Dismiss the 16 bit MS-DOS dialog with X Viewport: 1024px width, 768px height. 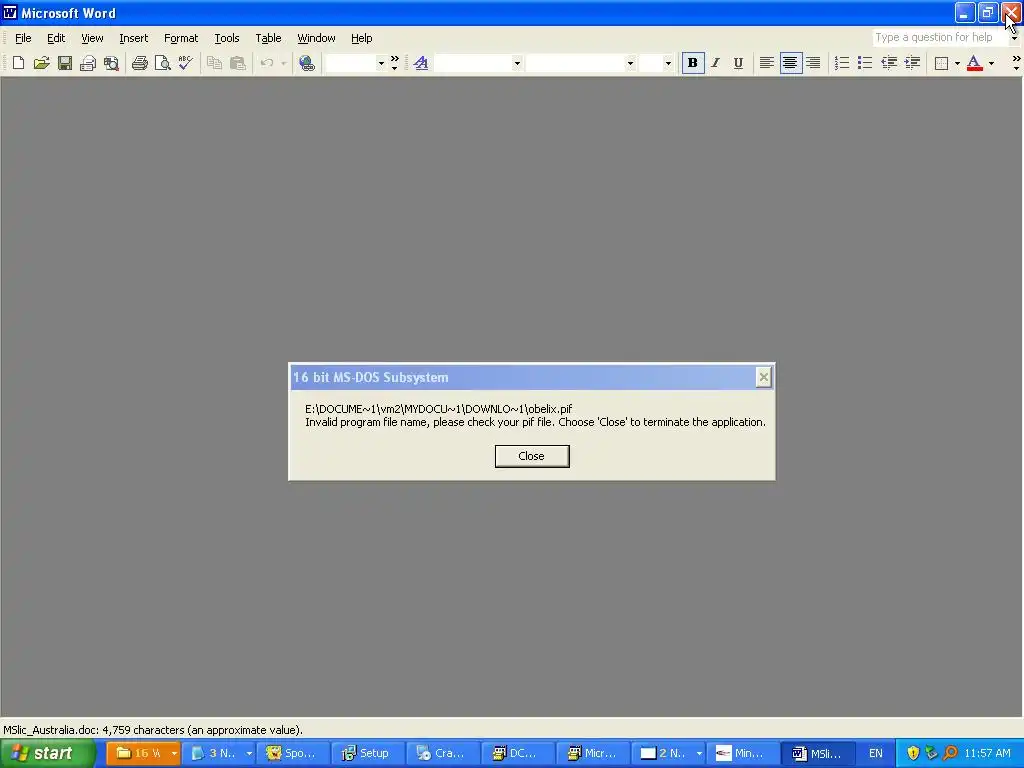click(763, 377)
